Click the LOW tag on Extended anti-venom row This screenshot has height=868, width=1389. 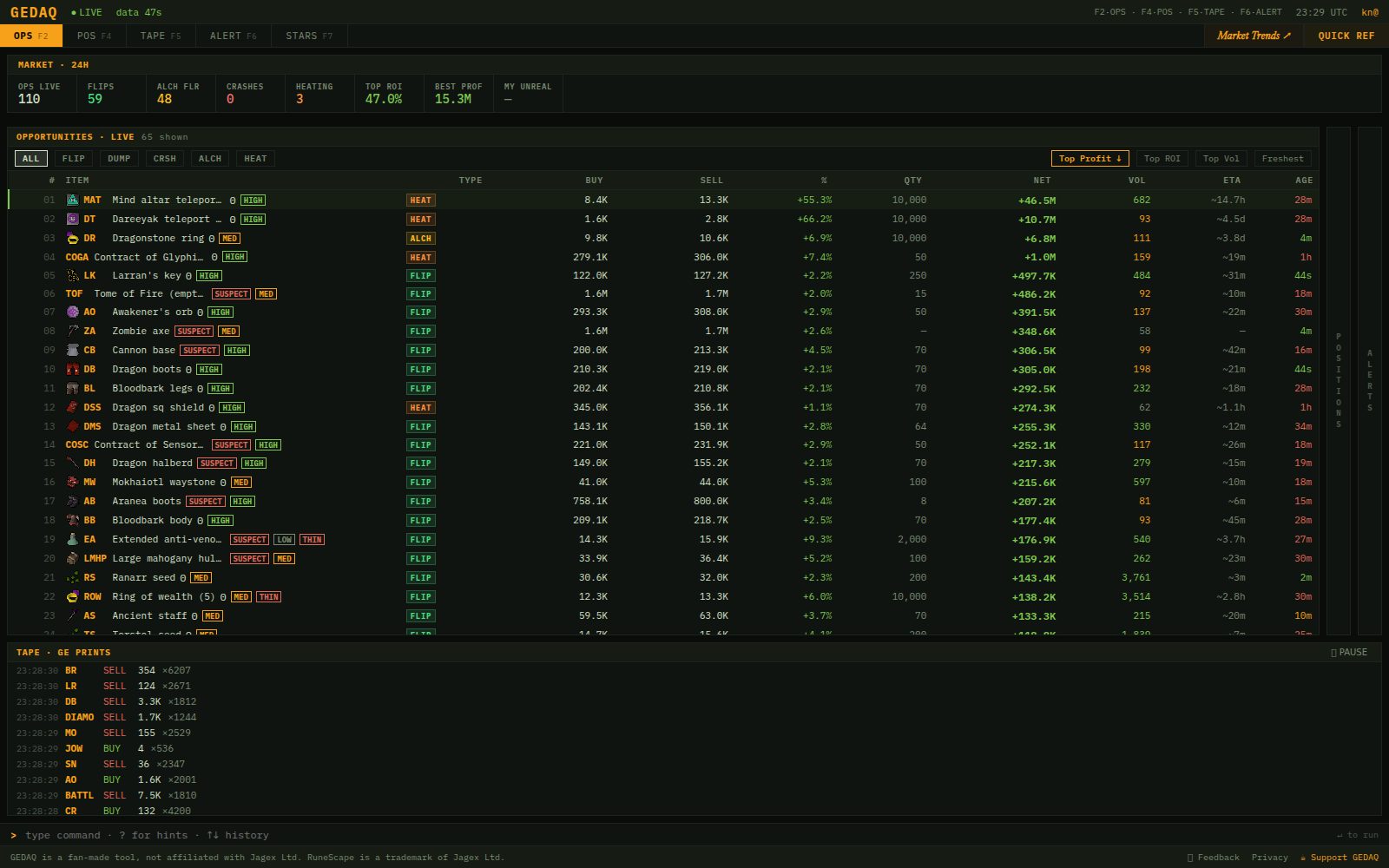(284, 540)
